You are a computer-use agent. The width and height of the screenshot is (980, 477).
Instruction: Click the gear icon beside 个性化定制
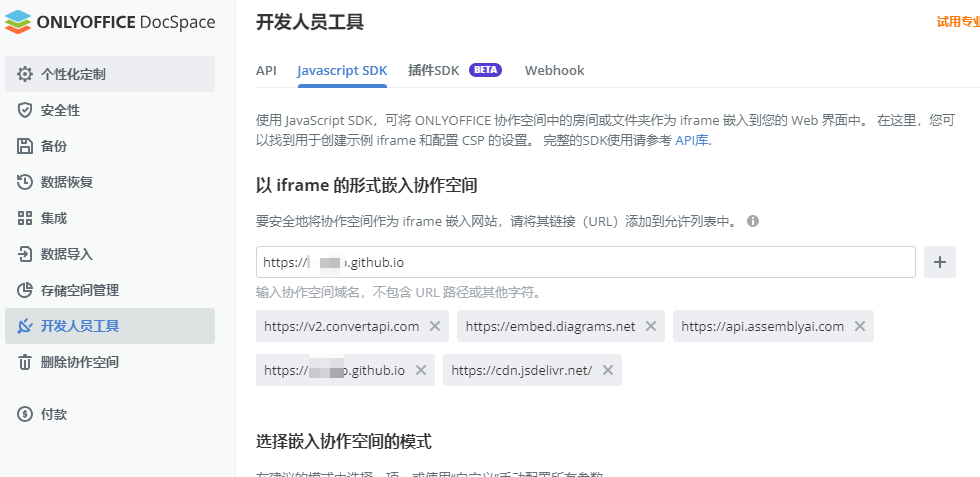coord(24,74)
